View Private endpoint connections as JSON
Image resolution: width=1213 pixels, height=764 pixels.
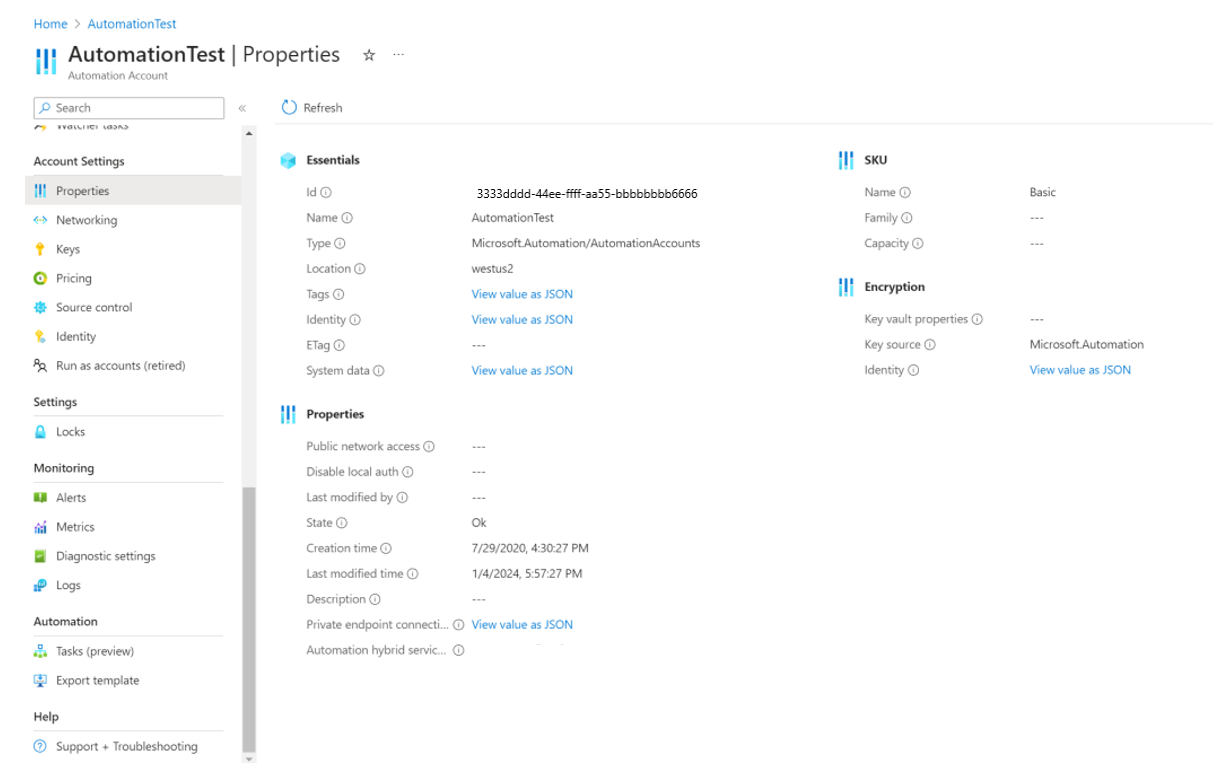click(x=522, y=624)
